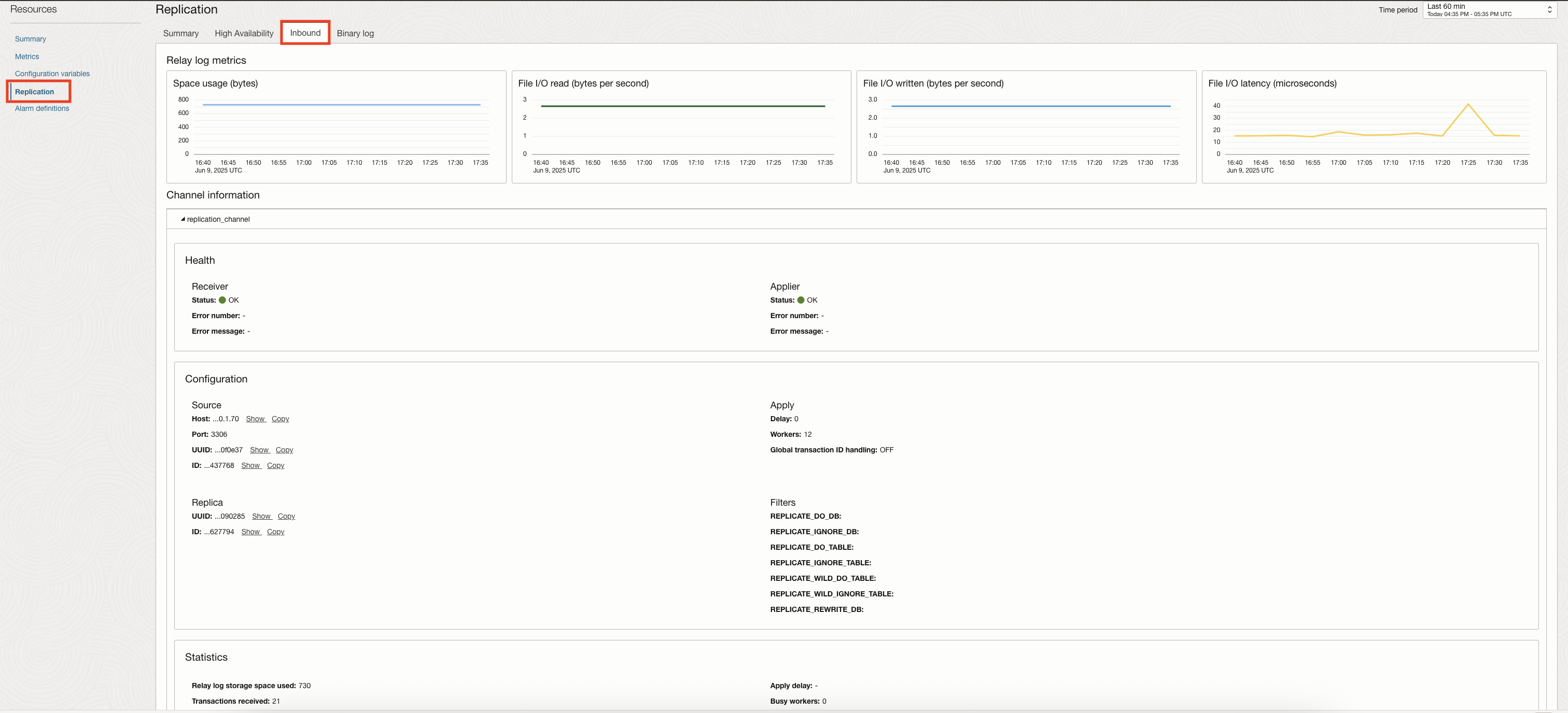The height and width of the screenshot is (713, 1568).
Task: Show the source UUID
Action: click(x=259, y=450)
